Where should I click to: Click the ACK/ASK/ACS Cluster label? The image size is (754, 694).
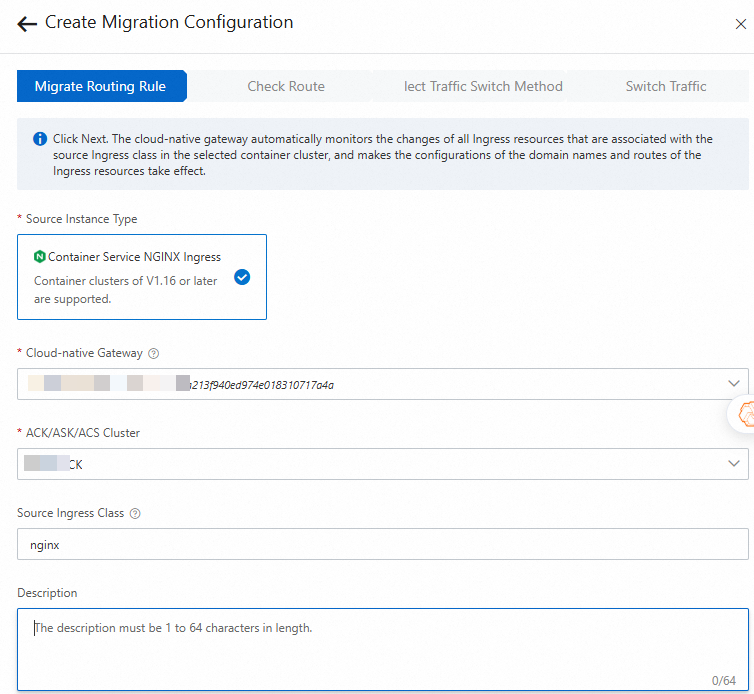83,433
